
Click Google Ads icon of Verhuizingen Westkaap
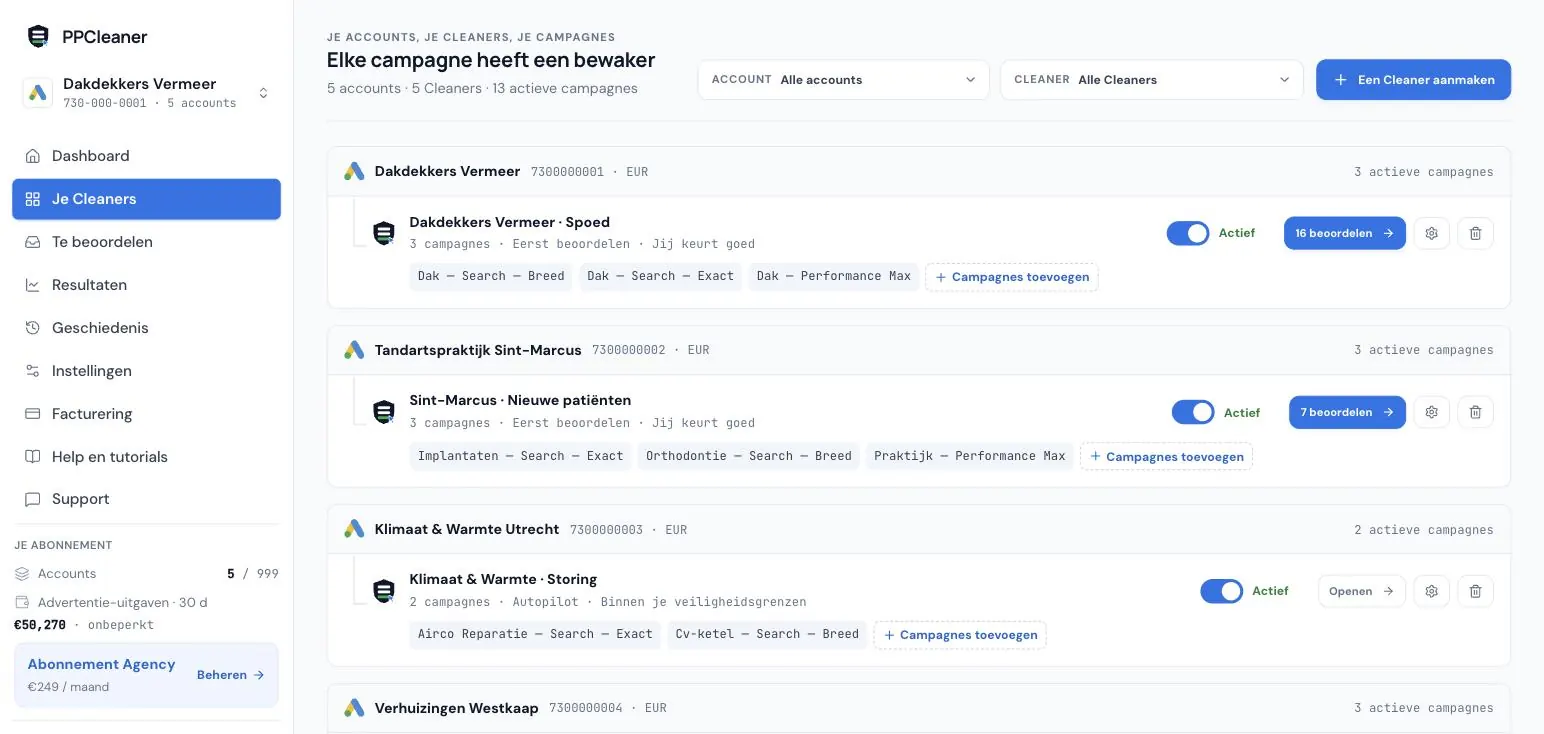point(354,708)
